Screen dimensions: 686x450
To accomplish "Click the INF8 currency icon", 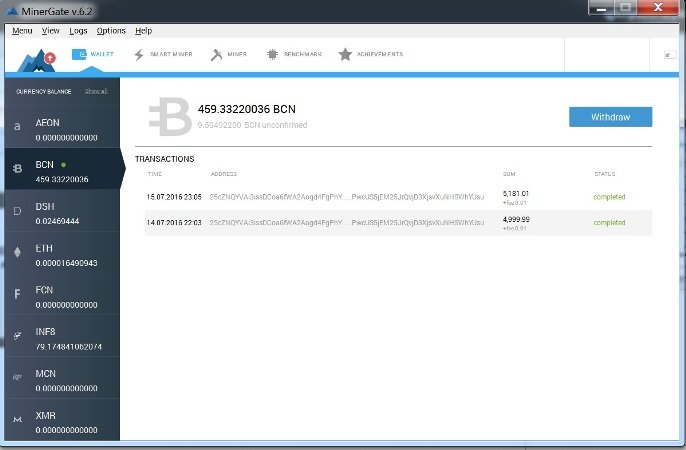I will [x=17, y=335].
